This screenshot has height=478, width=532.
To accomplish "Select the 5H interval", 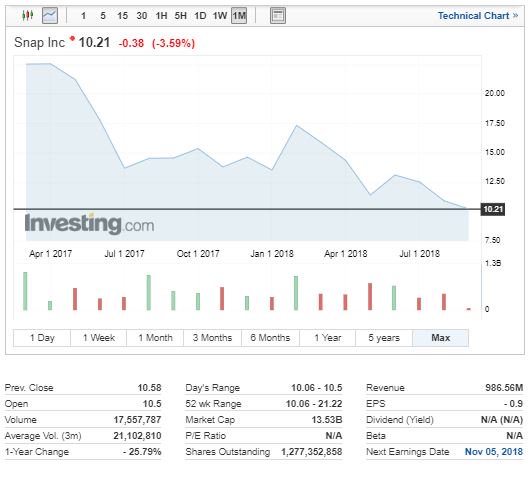I will point(180,16).
